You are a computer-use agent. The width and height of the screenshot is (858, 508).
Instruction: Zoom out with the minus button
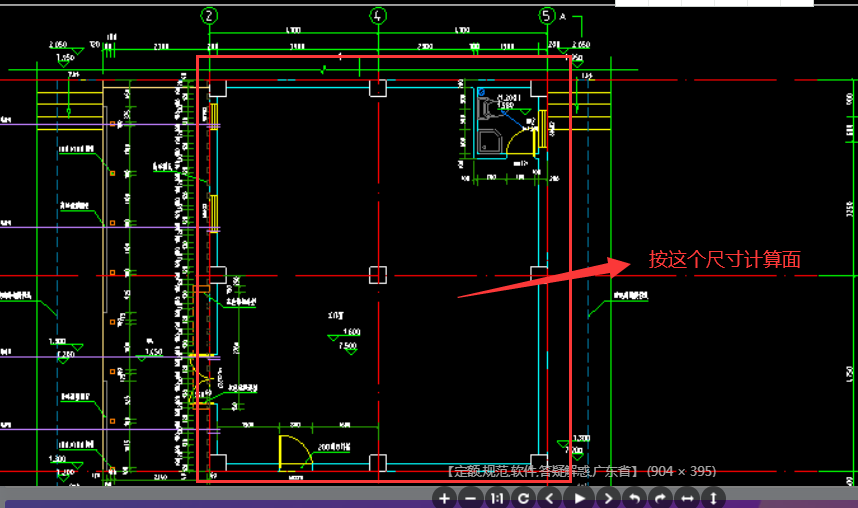(471, 499)
